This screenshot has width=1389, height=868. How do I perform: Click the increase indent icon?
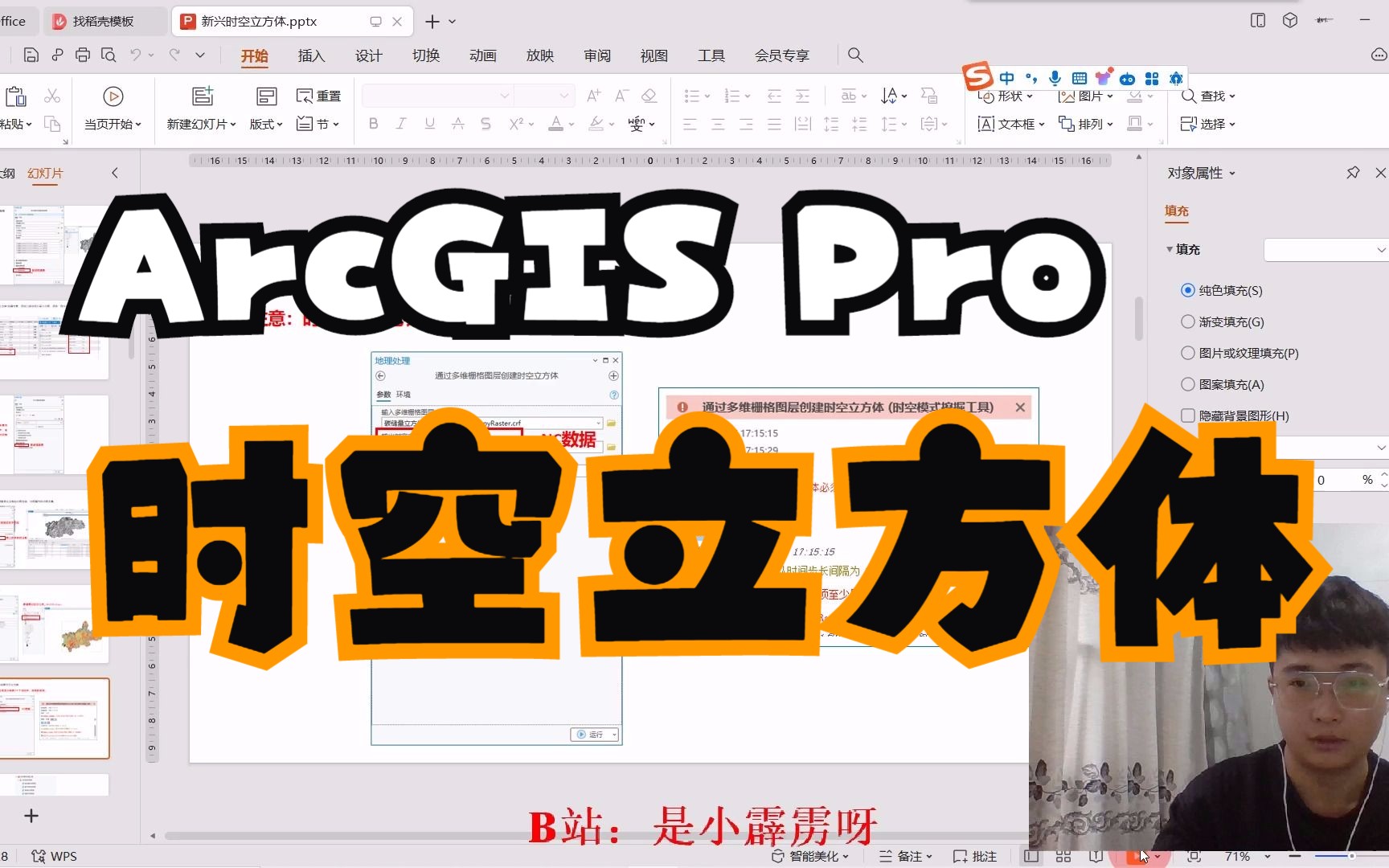tap(802, 96)
